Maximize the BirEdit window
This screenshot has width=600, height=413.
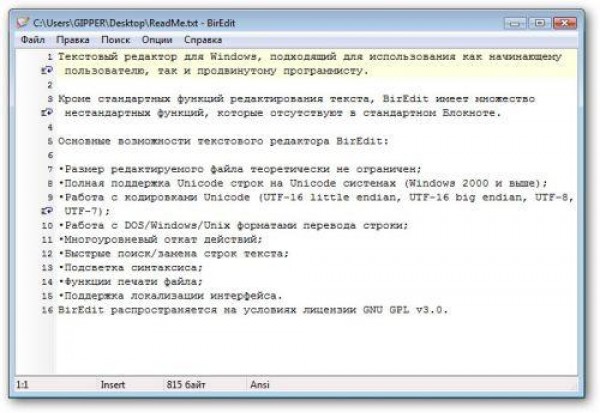(540, 23)
